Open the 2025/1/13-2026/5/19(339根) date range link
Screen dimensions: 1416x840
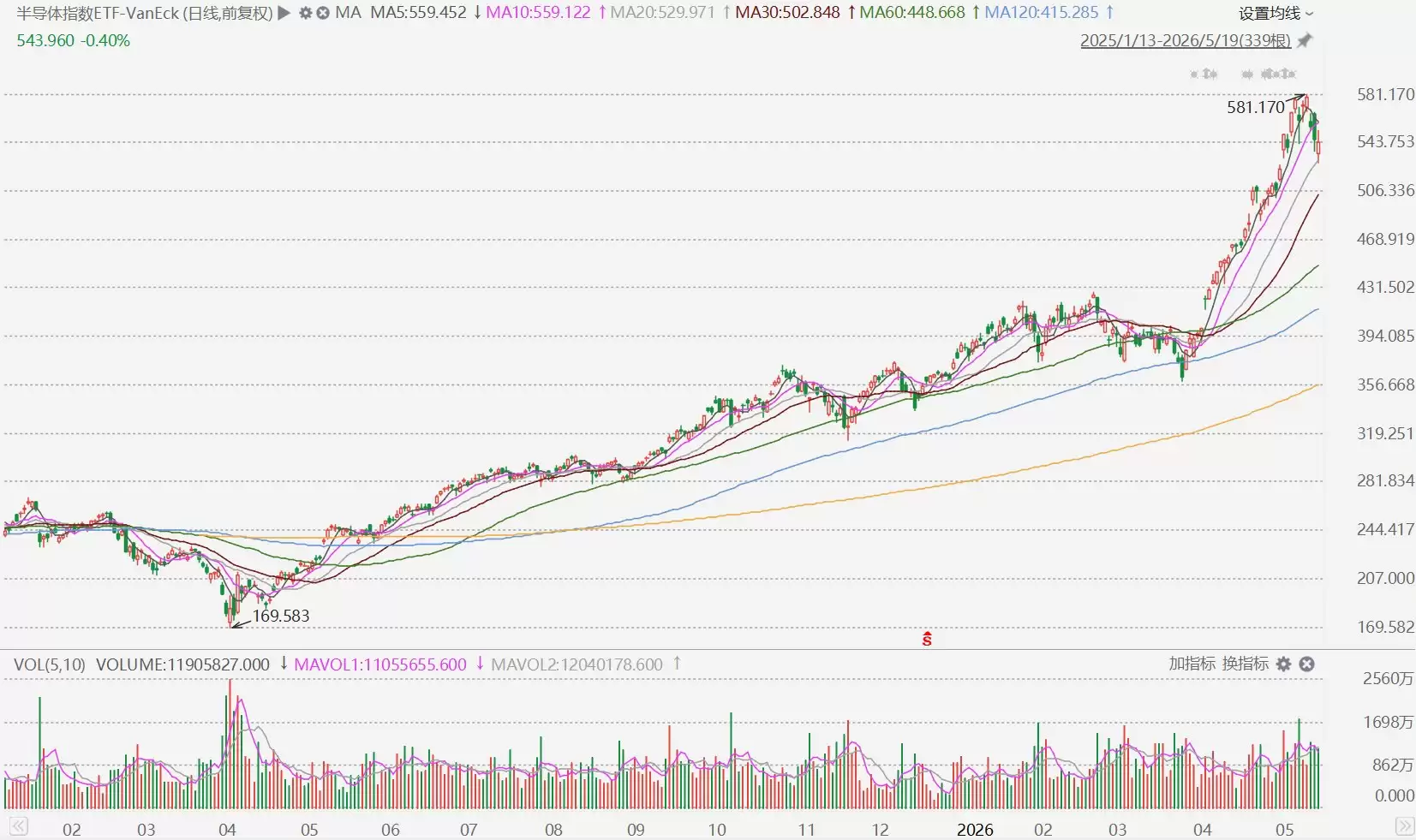coord(1186,40)
